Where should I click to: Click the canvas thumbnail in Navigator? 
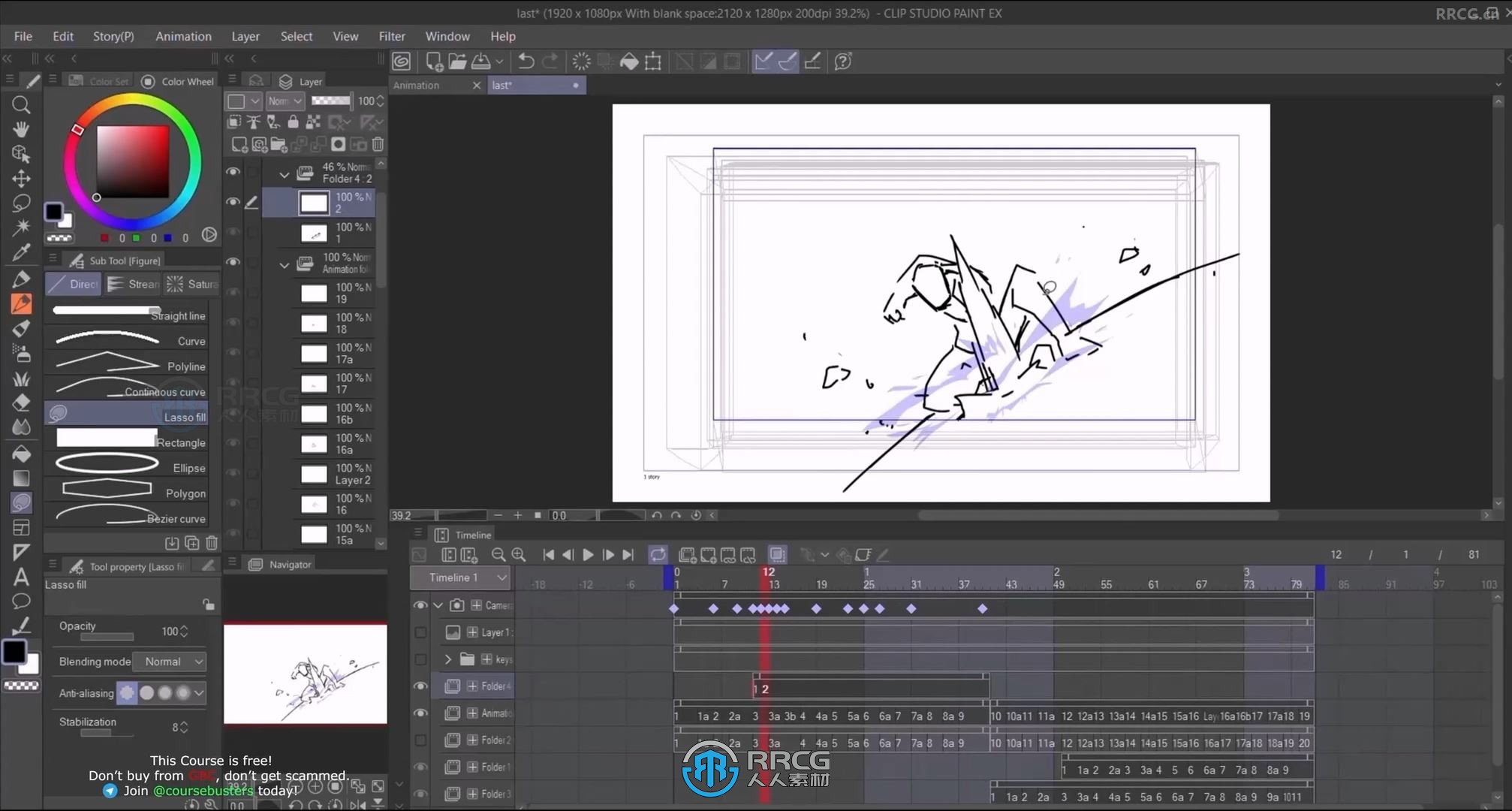click(x=305, y=672)
